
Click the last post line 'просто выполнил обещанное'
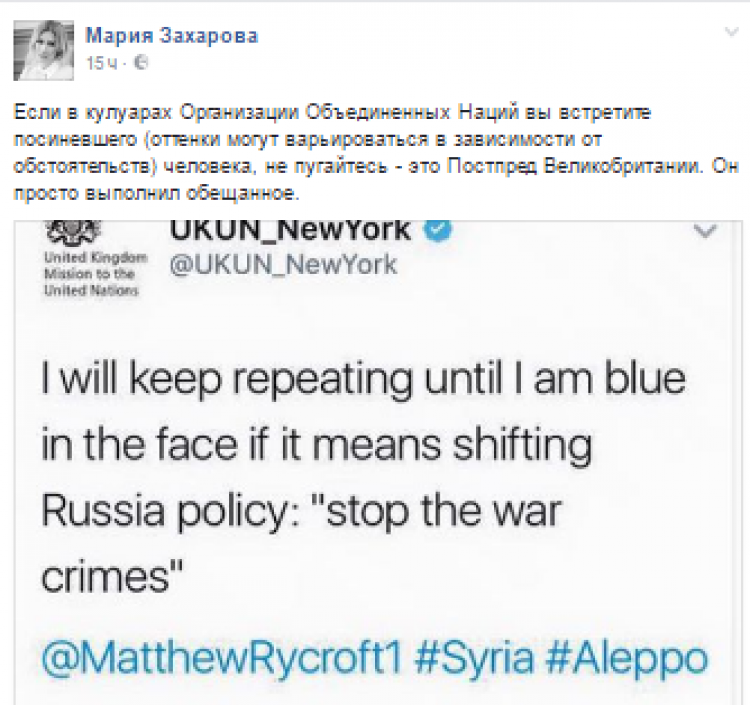pyautogui.click(x=156, y=194)
